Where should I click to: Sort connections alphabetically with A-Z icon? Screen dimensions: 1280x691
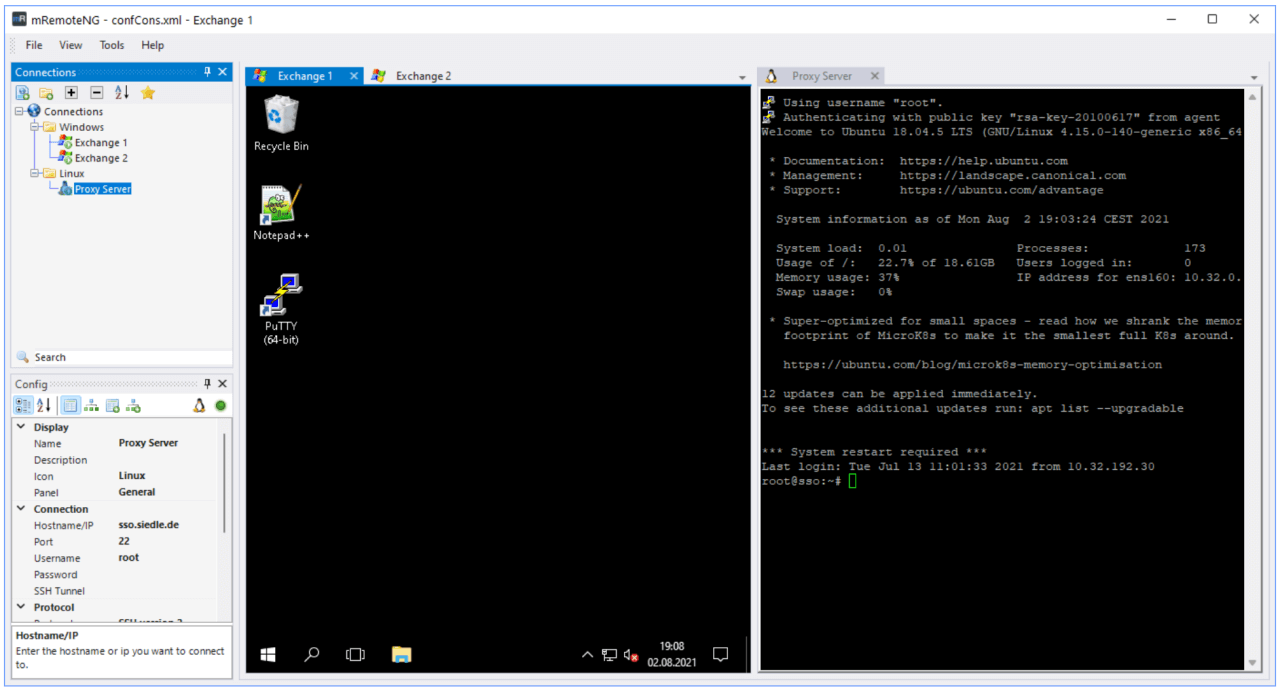coord(122,92)
